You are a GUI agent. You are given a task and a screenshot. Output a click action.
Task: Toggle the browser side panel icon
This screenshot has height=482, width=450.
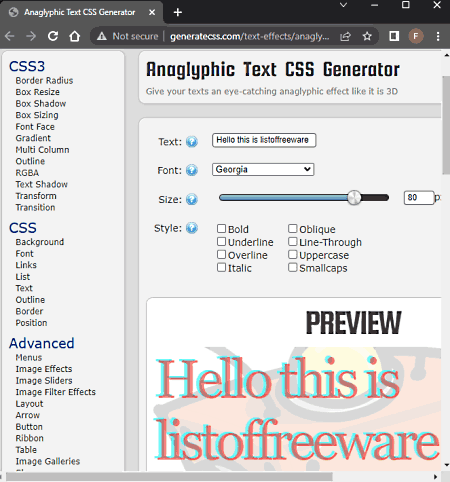pyautogui.click(x=394, y=36)
